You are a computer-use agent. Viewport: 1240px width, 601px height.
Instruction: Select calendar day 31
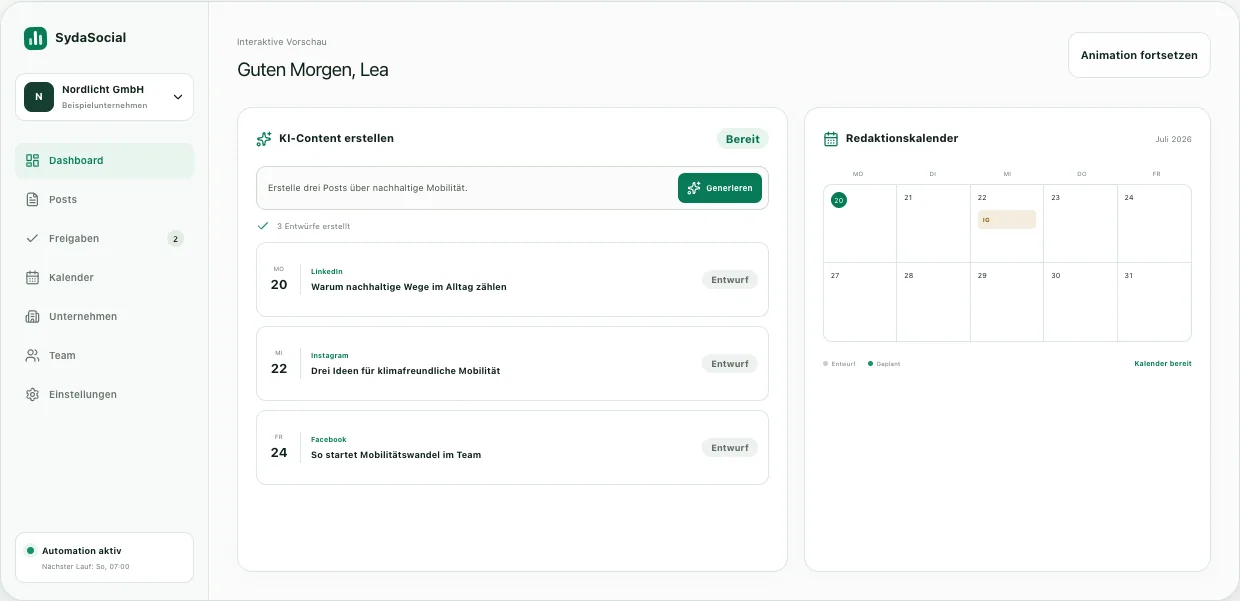click(1154, 302)
